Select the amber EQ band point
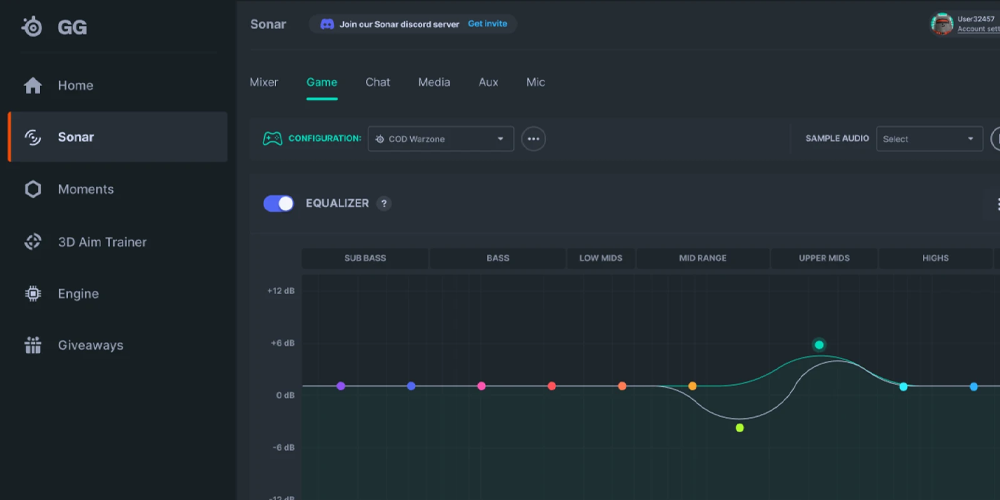 (x=693, y=386)
